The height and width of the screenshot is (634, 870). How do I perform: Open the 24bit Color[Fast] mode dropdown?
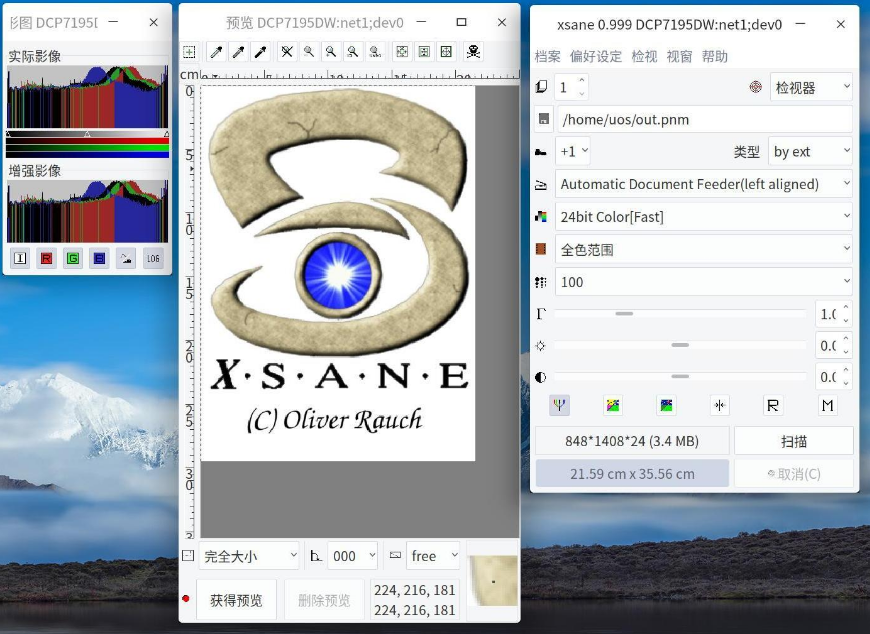point(704,217)
